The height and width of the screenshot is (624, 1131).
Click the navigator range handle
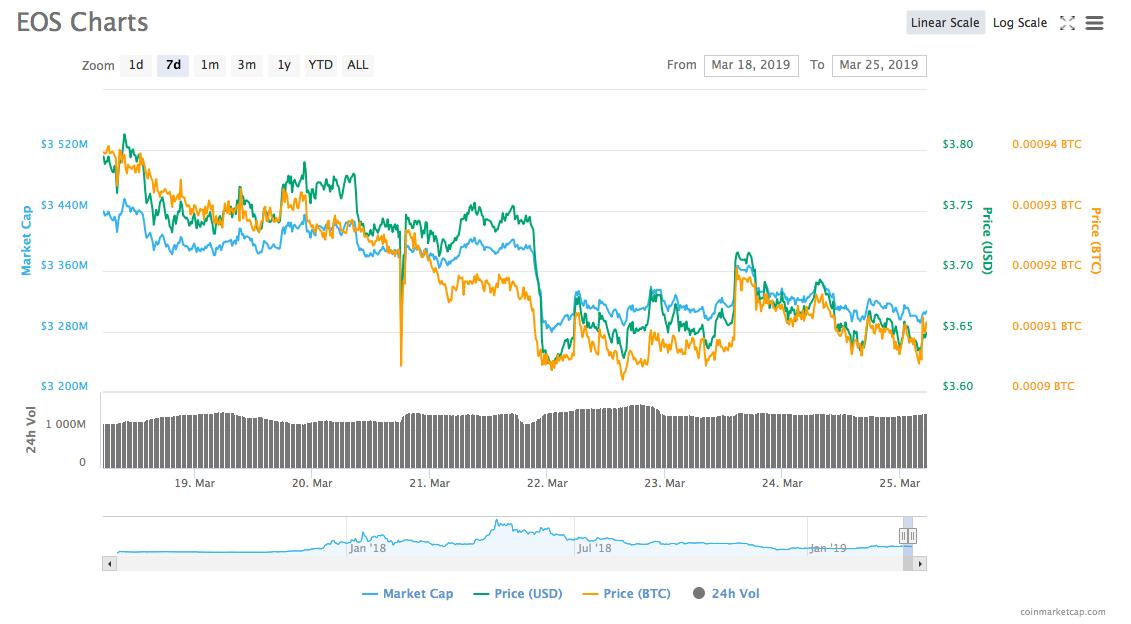click(908, 536)
